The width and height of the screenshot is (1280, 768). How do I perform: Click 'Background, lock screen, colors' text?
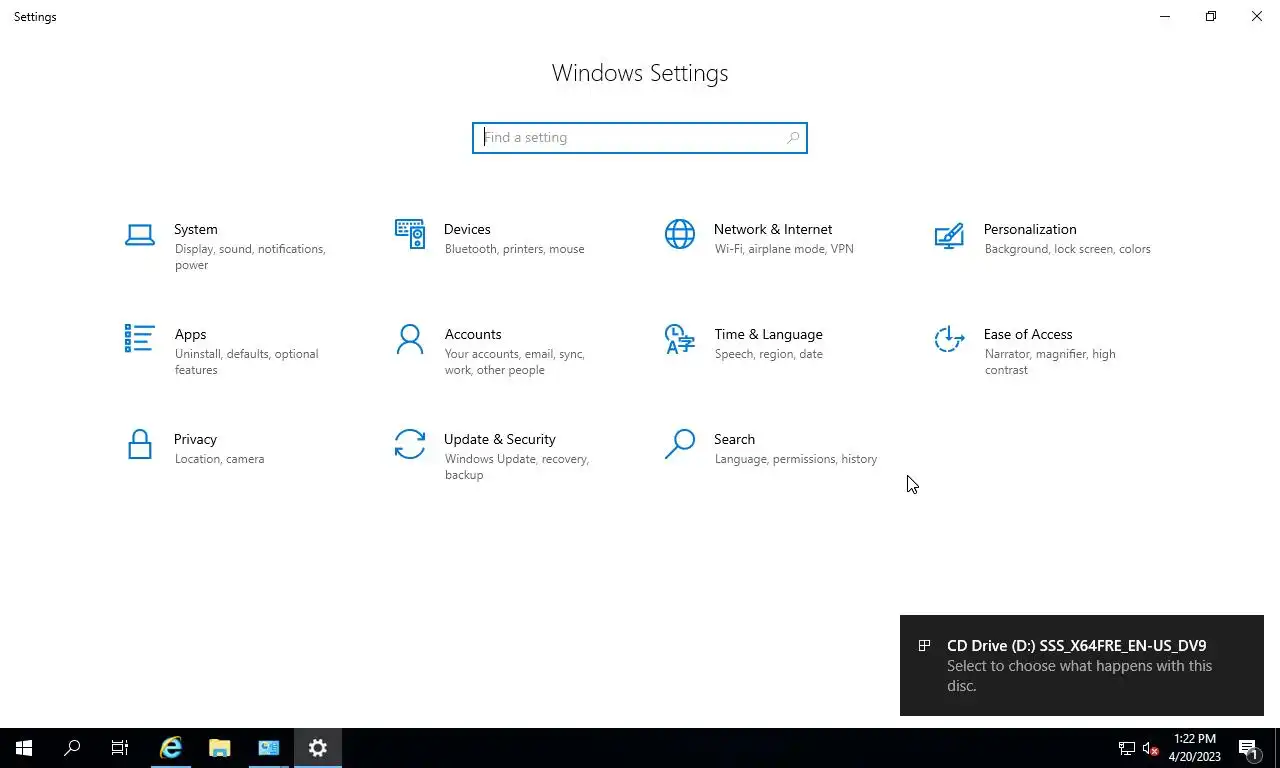1067,249
